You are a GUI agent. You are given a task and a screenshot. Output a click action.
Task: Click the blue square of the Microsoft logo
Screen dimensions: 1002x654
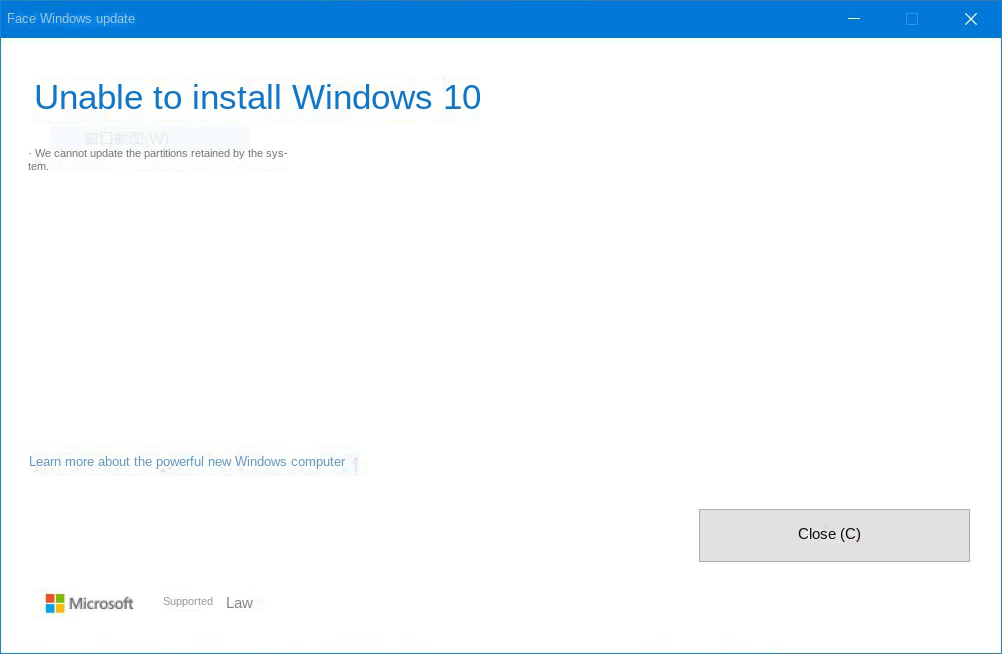point(50,608)
